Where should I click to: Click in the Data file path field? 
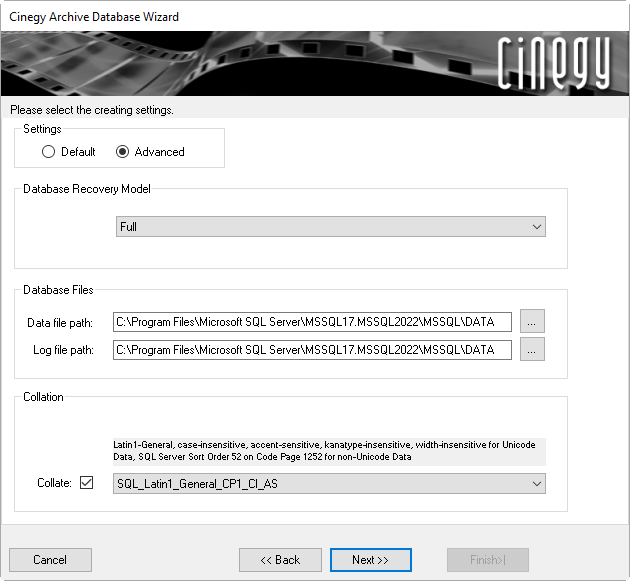(x=312, y=322)
